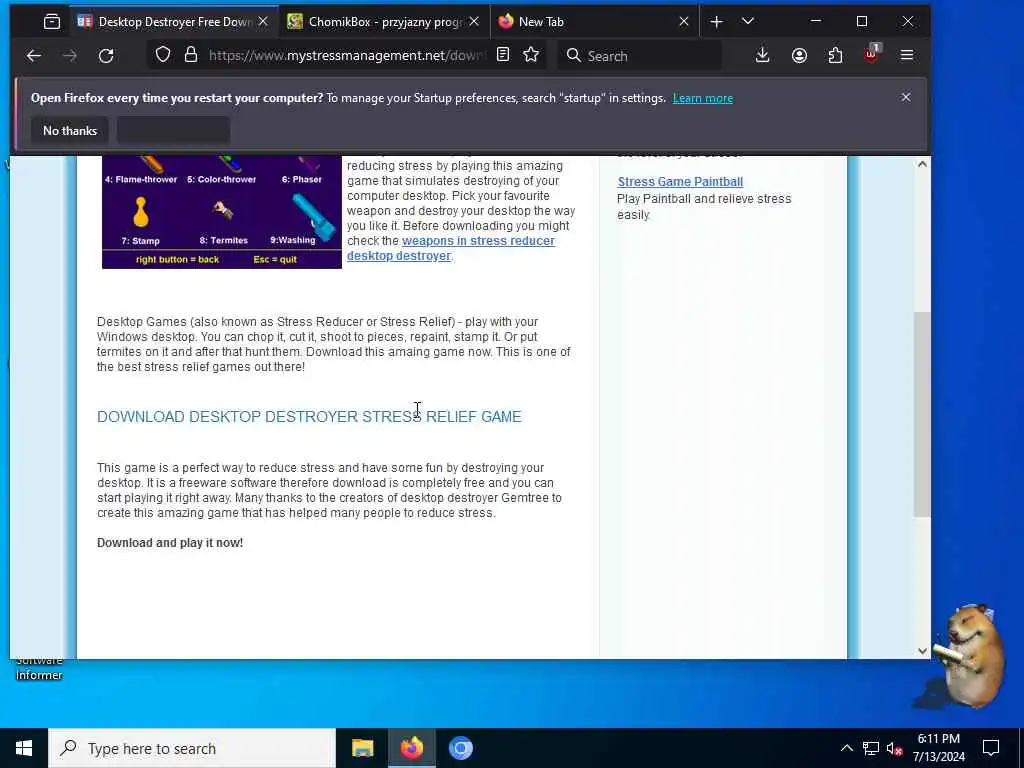Click the page scrollbar up arrow
Viewport: 1024px width, 768px height.
pyautogui.click(x=921, y=164)
